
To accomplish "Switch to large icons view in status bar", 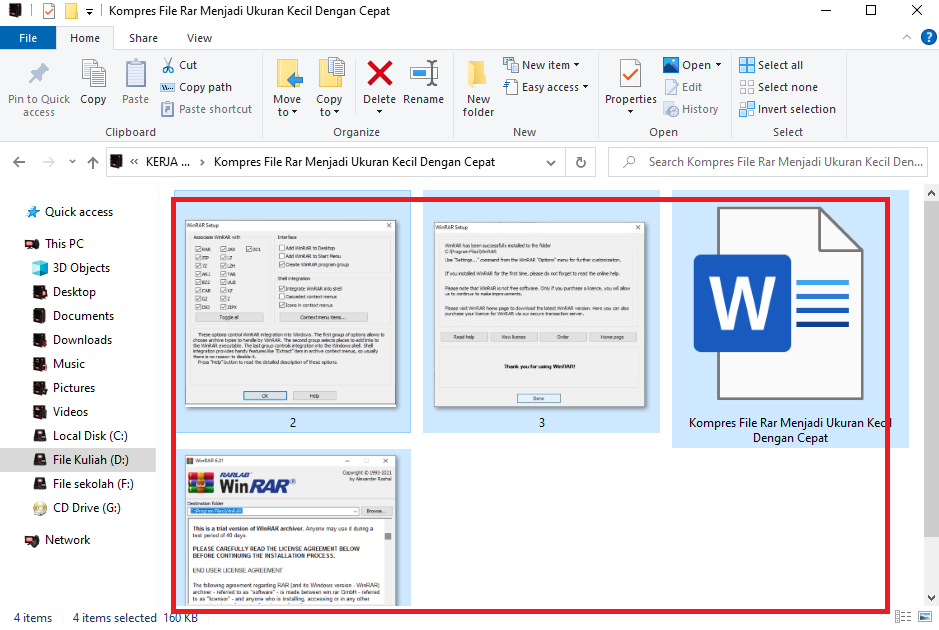I will pyautogui.click(x=925, y=616).
